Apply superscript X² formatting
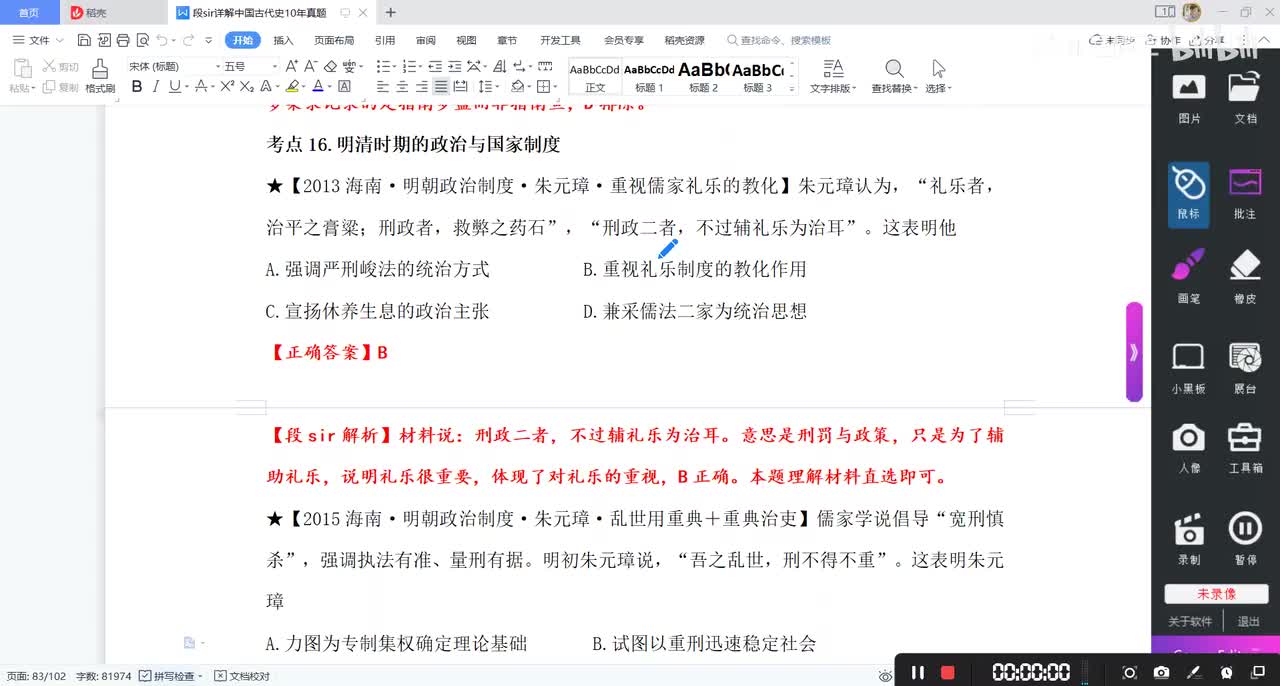 (227, 87)
